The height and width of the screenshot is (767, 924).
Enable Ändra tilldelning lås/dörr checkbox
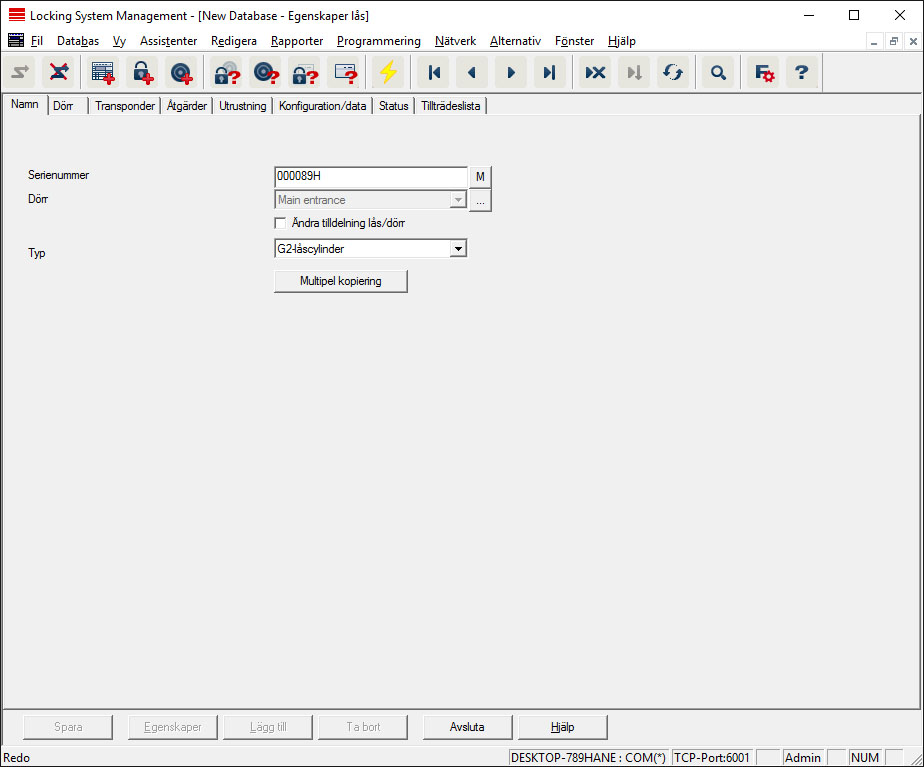[280, 223]
